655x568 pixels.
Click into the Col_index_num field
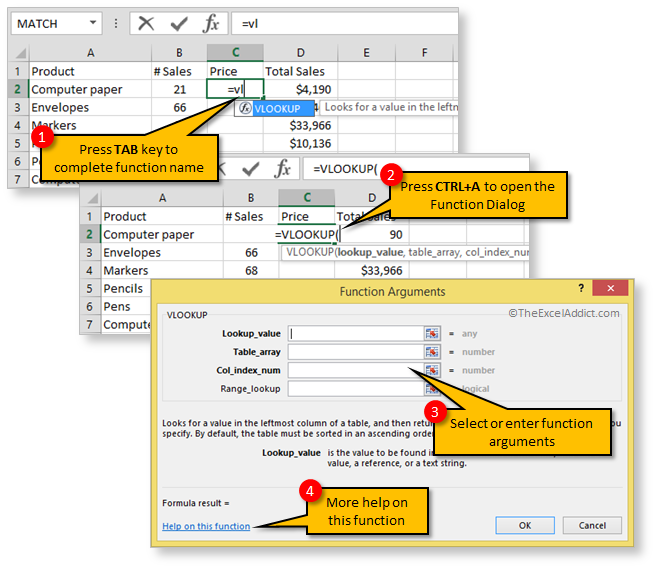[x=356, y=370]
